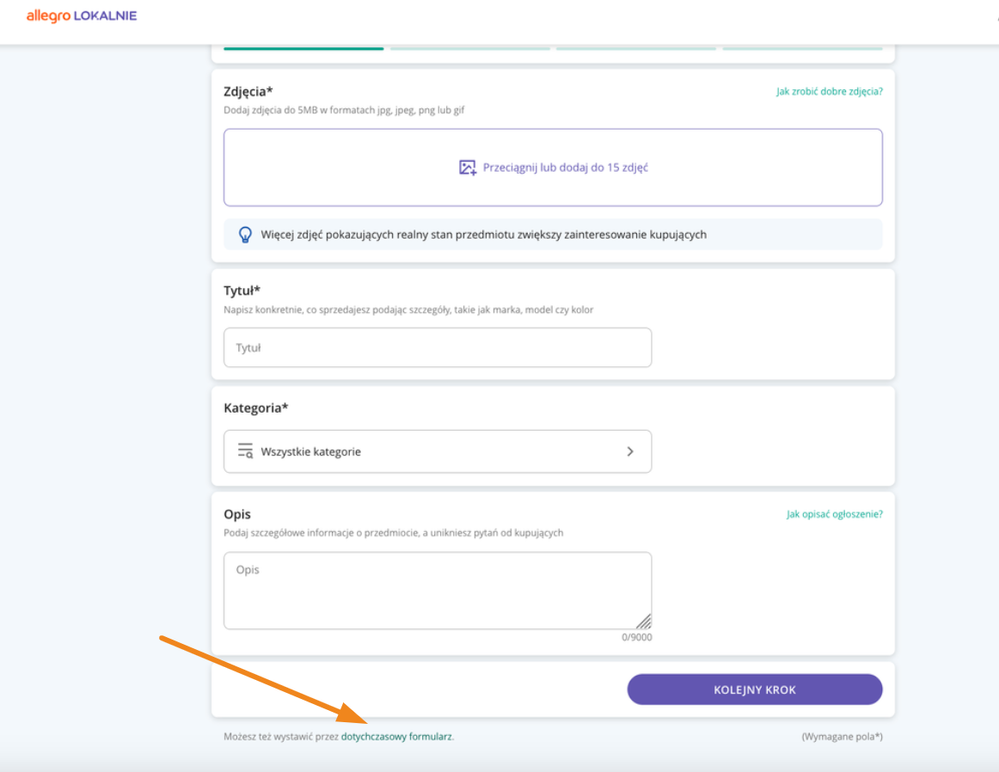The width and height of the screenshot is (999, 772).
Task: Select the fourth progress step bar
Action: 802,48
